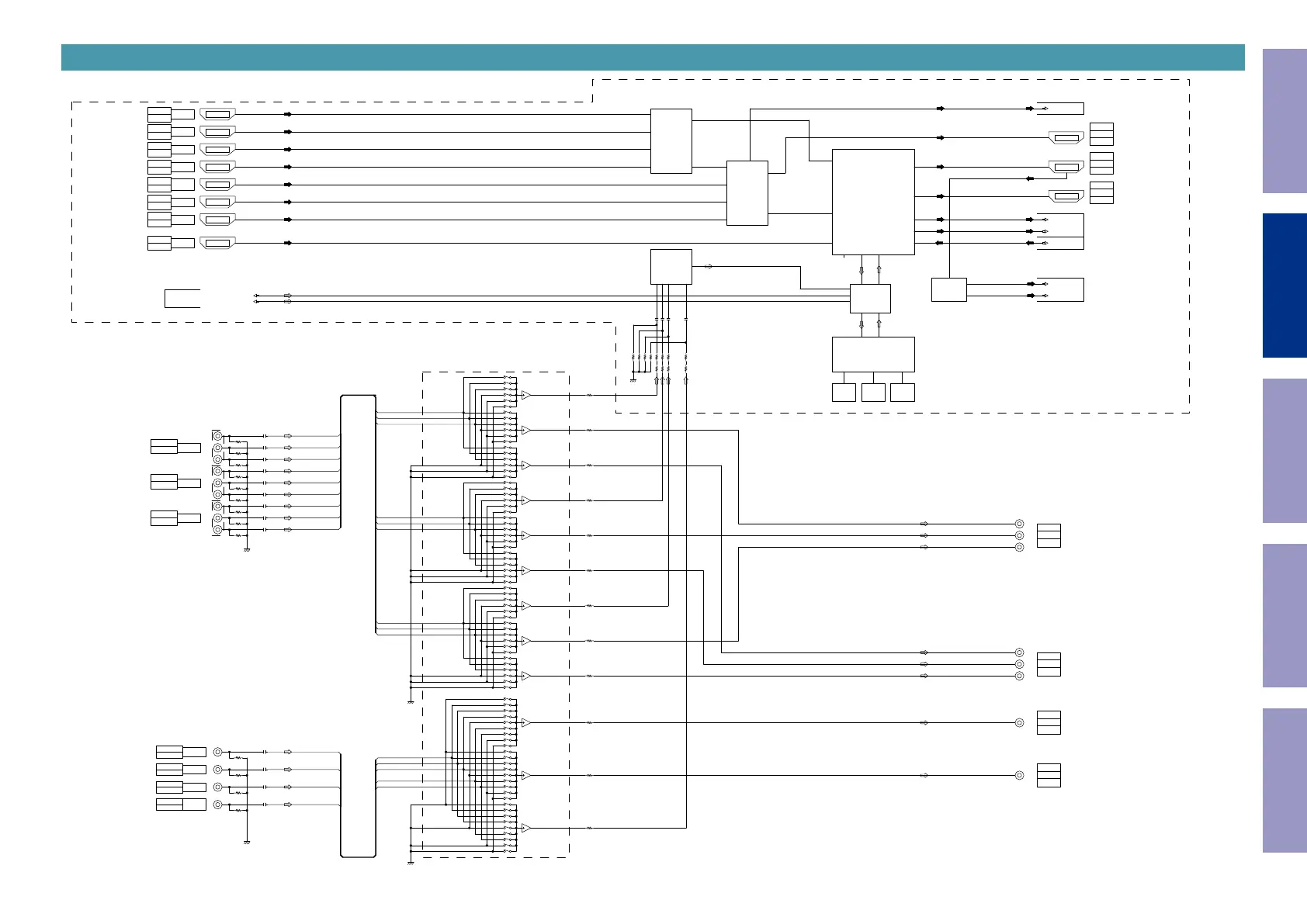Switch to the purple tab directly below the dark blue tab
The image size is (1307, 924).
pos(1284,451)
